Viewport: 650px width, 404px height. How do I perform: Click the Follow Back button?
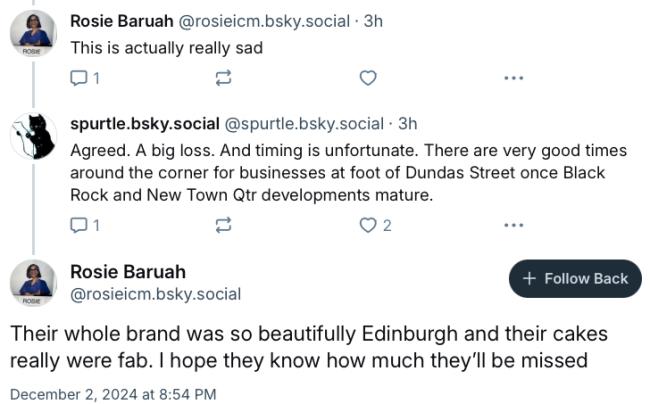coord(575,279)
